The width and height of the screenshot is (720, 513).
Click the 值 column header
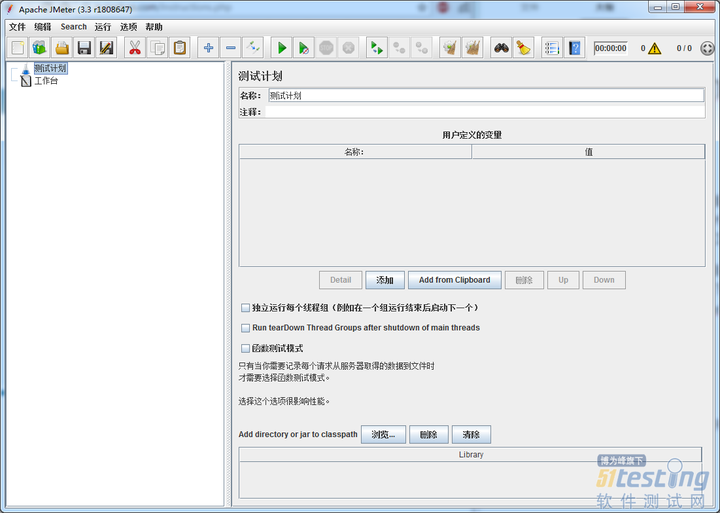(588, 152)
